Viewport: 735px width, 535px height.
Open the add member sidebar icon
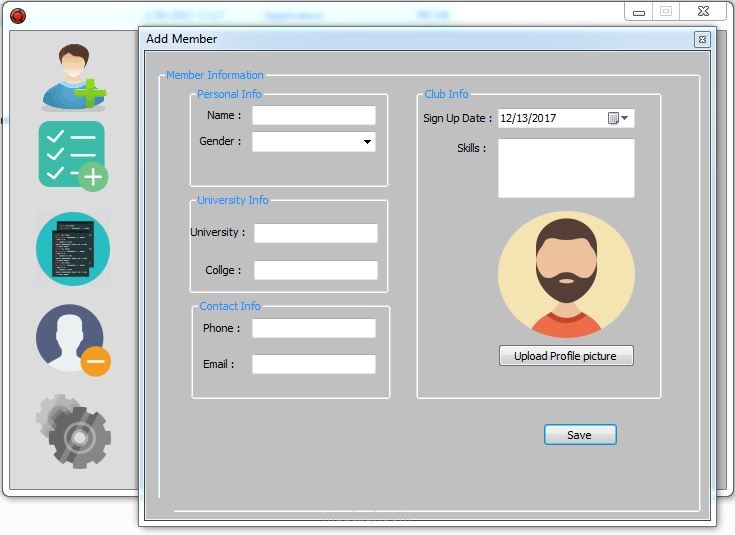pyautogui.click(x=74, y=77)
